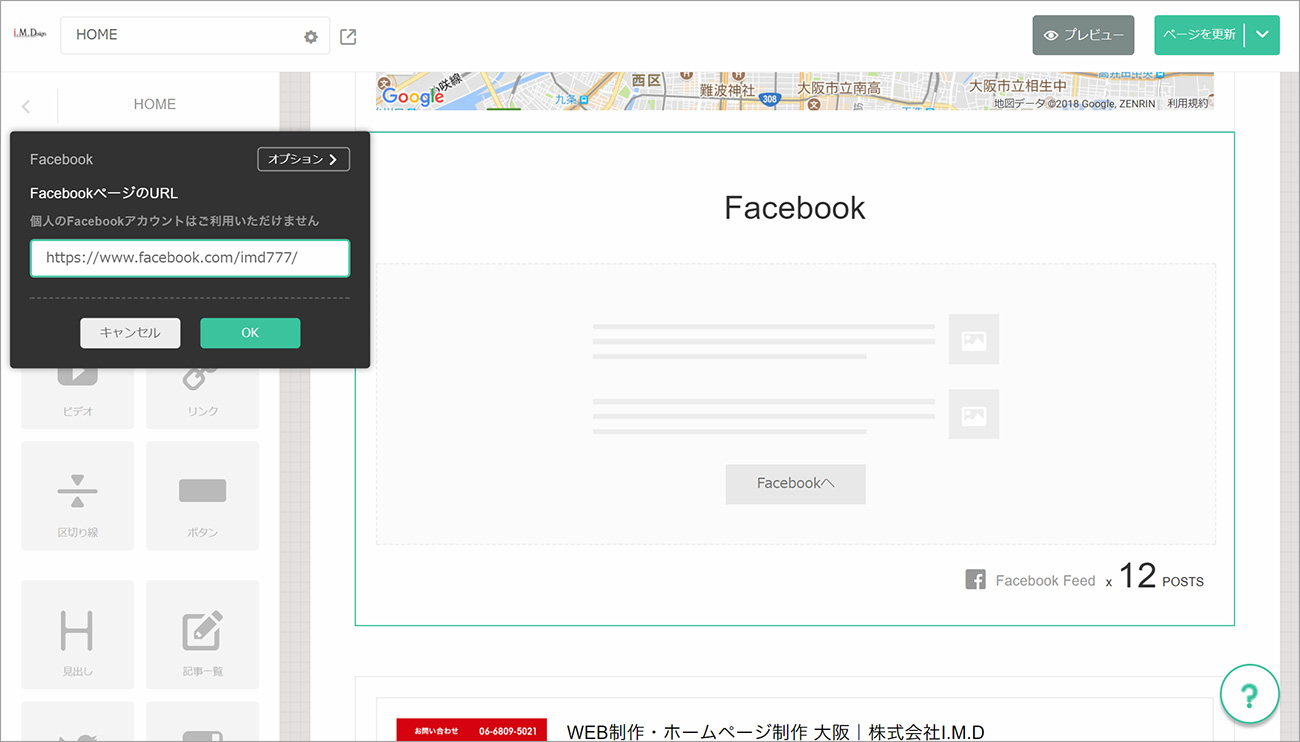This screenshot has height=742, width=1300.
Task: Click the Facebookへ button placeholder
Action: [796, 483]
